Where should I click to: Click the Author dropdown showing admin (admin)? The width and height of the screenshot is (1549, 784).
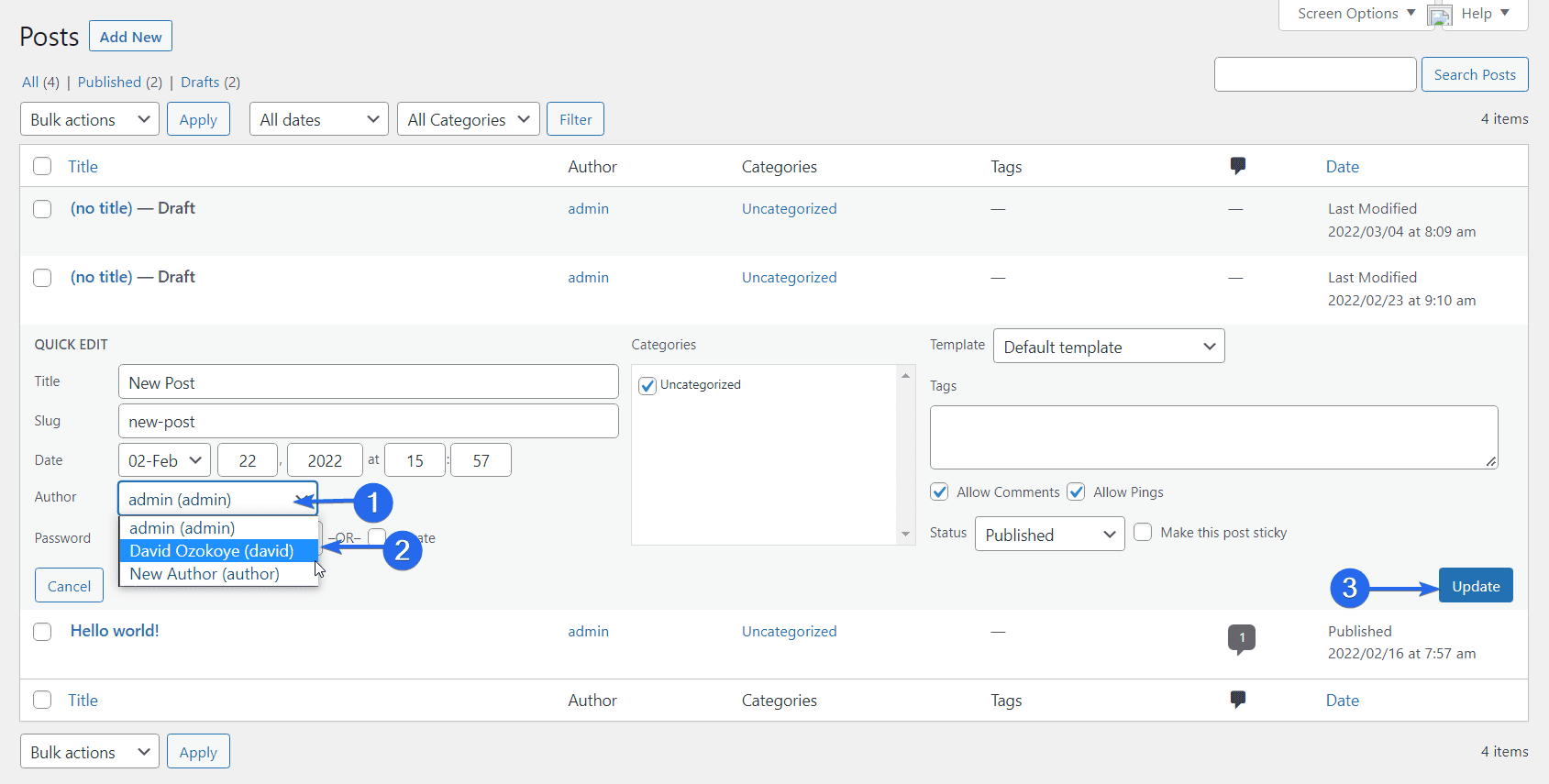(x=218, y=499)
